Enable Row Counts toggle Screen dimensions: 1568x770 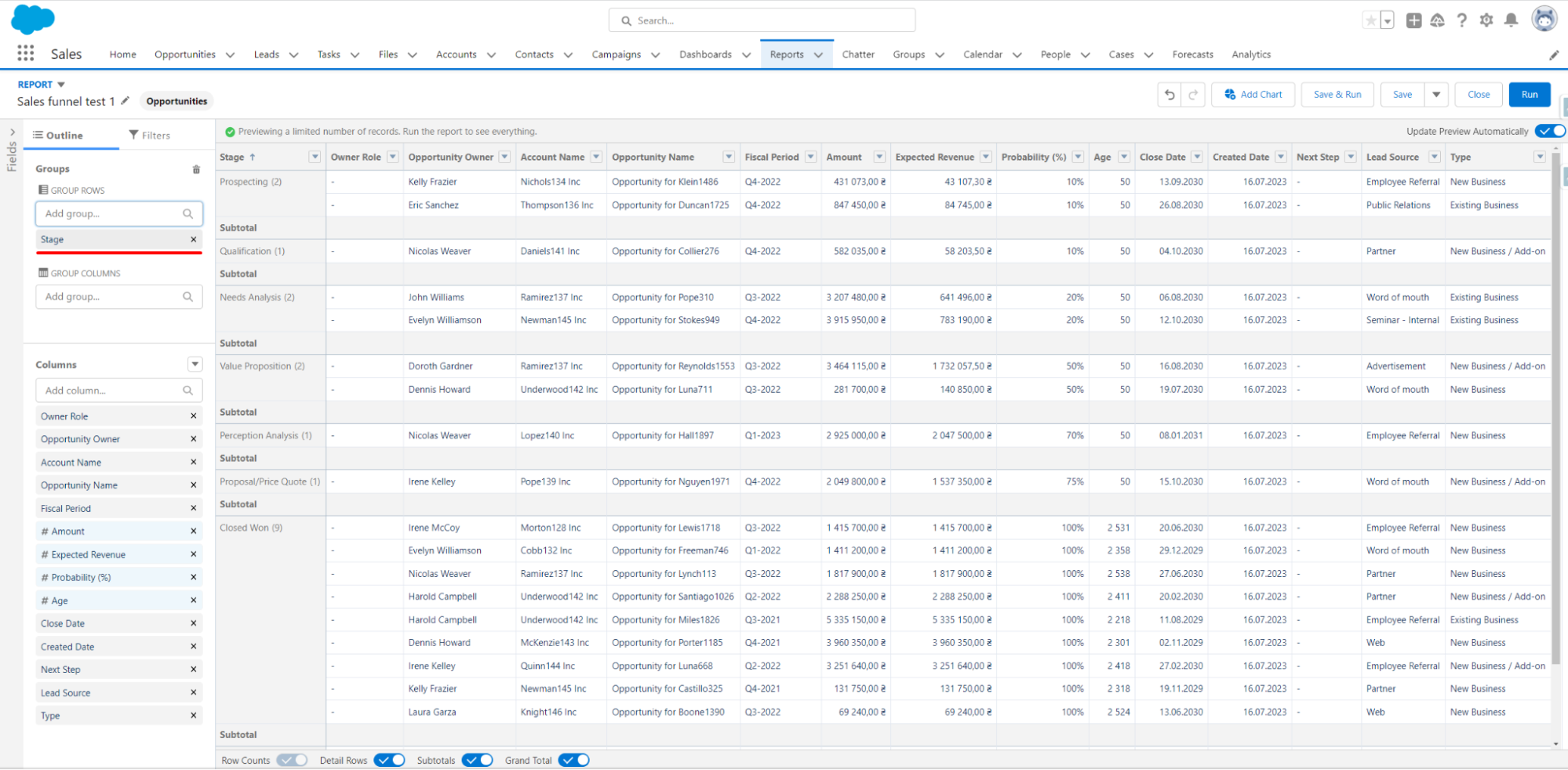coord(292,759)
